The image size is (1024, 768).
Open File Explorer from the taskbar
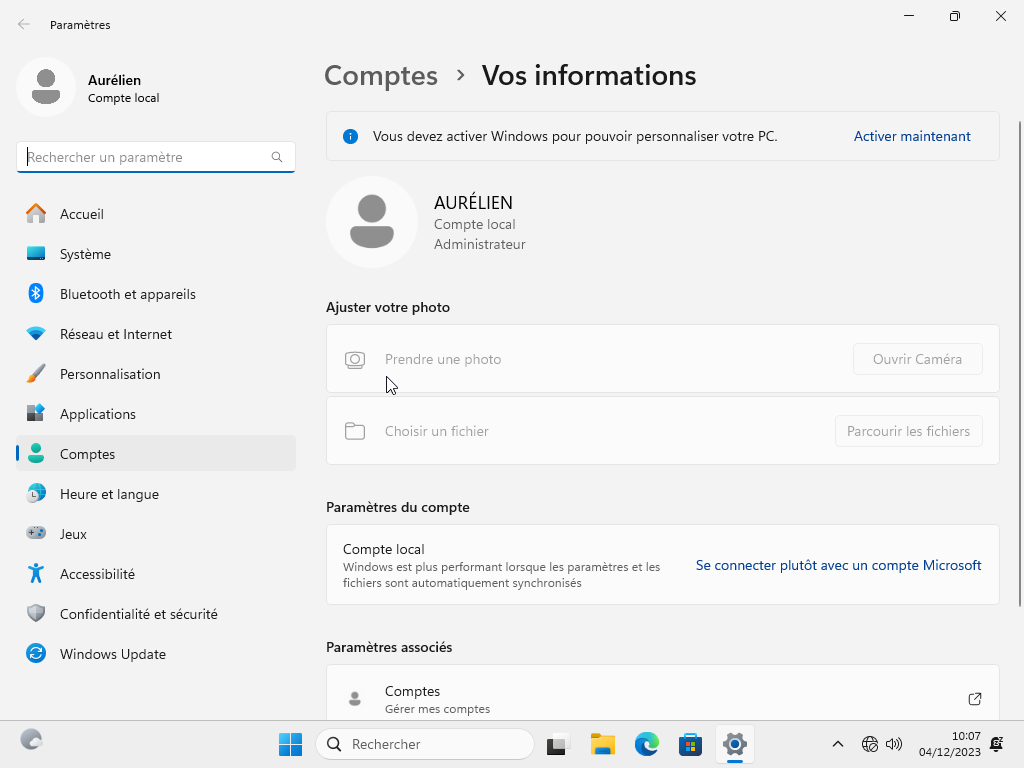[x=603, y=744]
